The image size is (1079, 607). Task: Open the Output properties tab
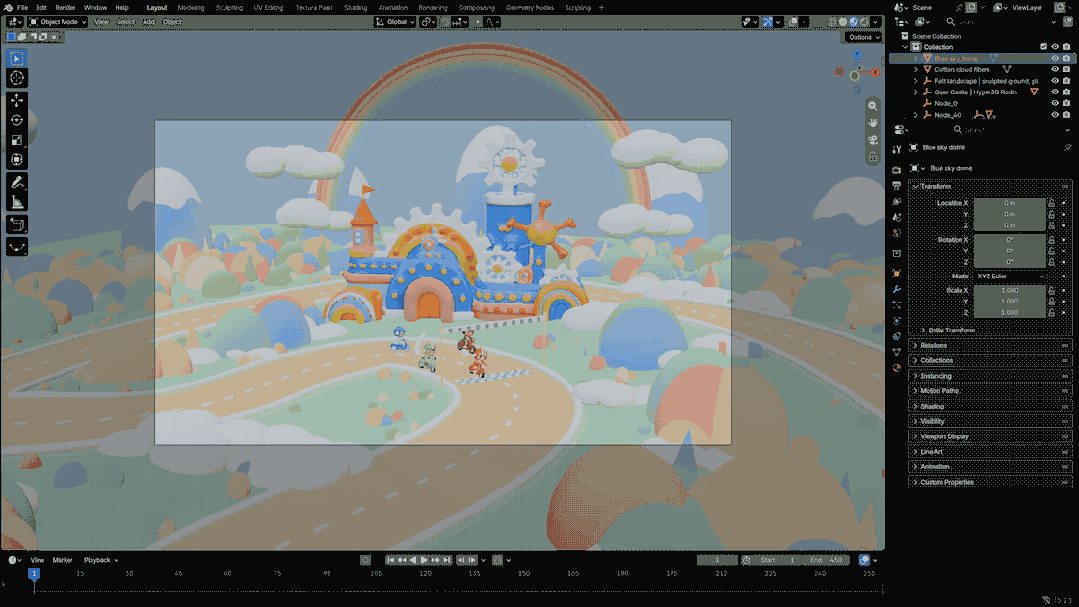pos(897,186)
